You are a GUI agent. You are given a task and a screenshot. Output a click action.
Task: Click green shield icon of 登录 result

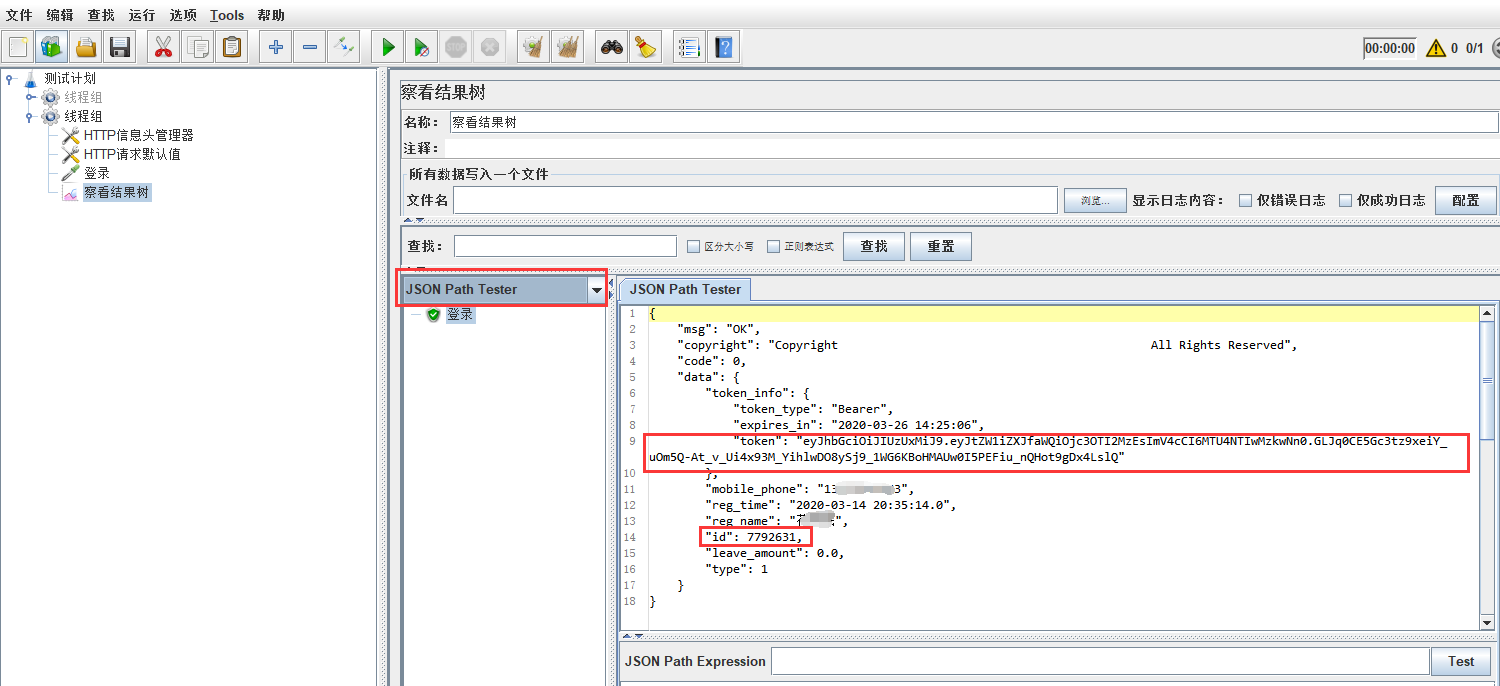point(433,314)
